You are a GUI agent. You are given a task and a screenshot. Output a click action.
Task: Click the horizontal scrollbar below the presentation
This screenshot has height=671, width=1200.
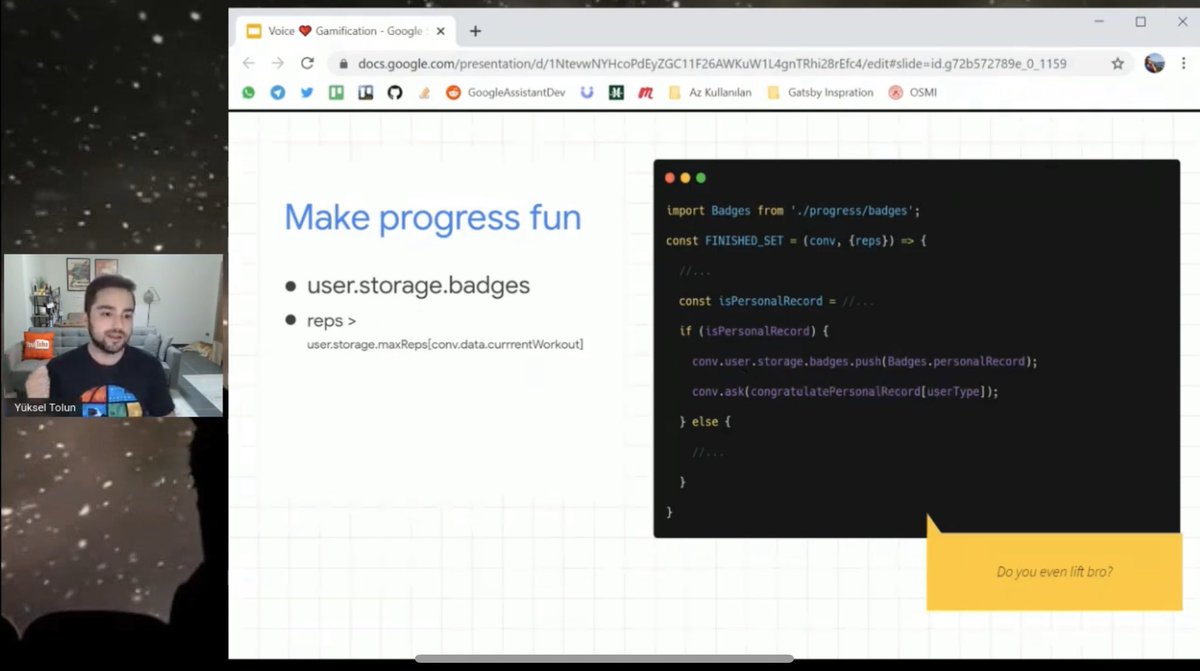604,658
